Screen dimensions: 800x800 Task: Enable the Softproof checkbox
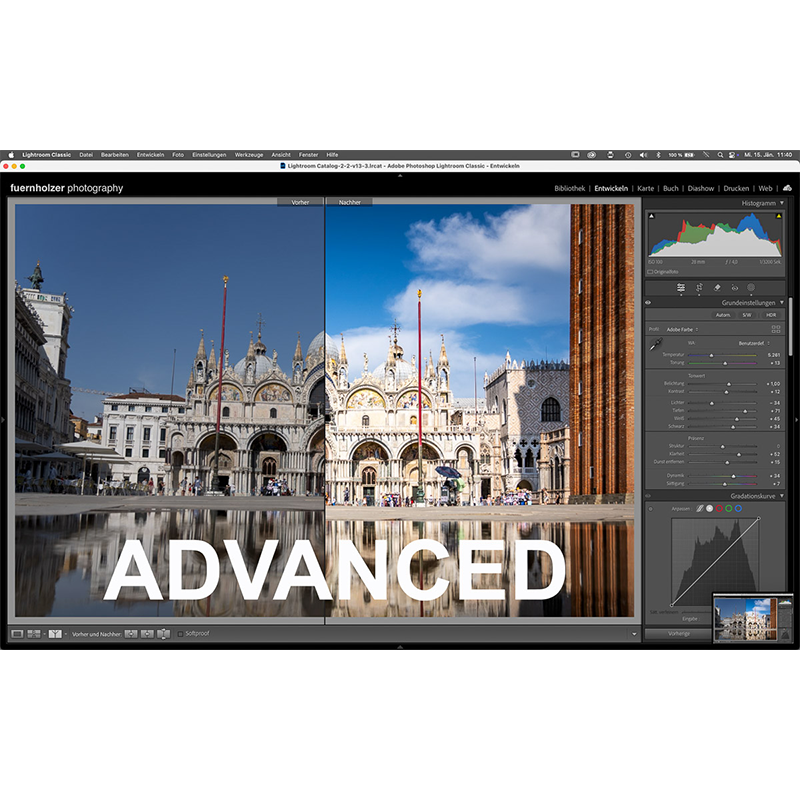click(180, 634)
